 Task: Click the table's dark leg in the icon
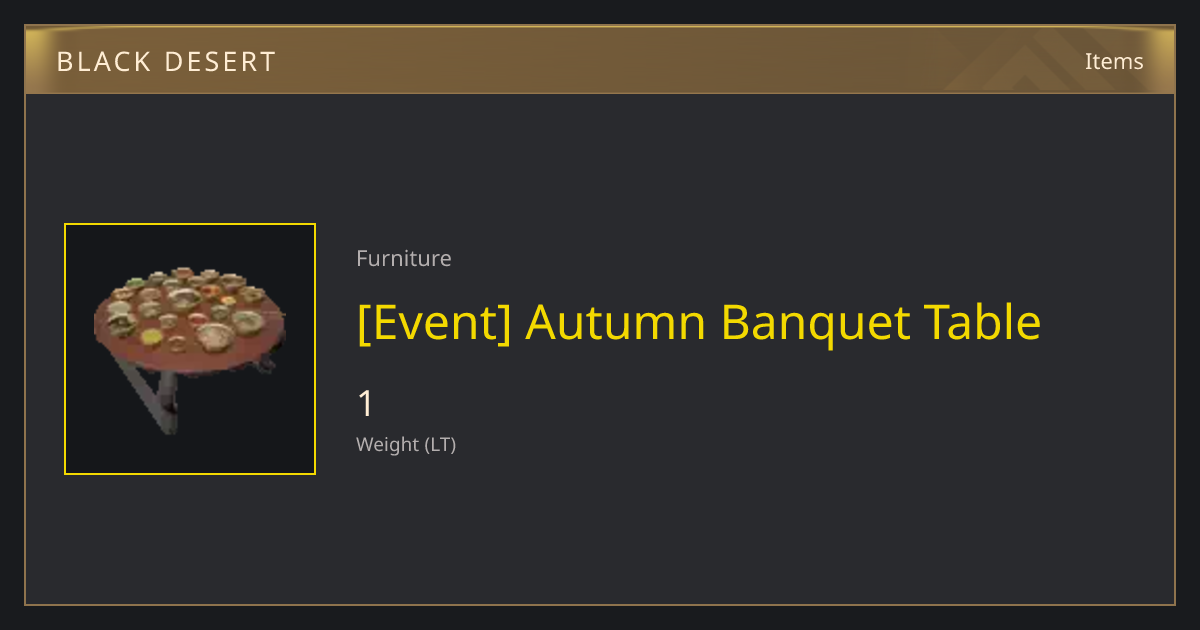(x=150, y=395)
